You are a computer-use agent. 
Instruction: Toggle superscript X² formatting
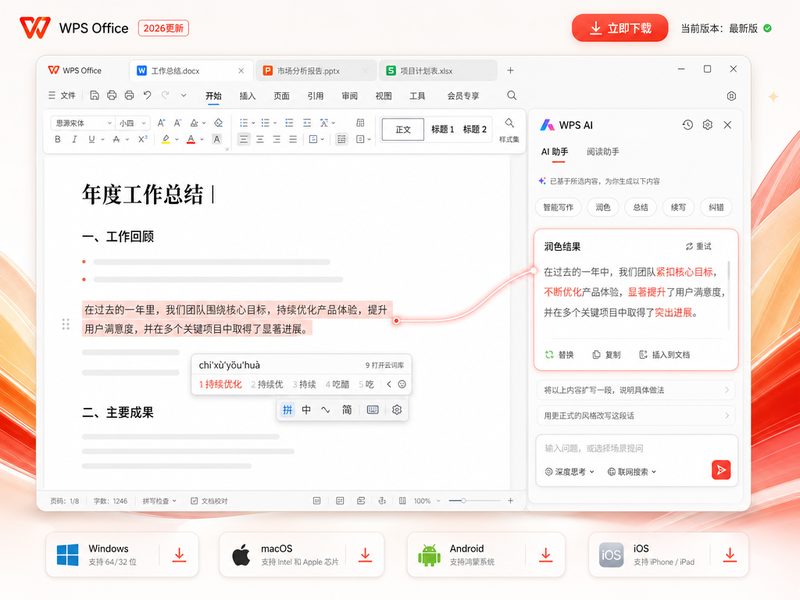click(x=143, y=139)
